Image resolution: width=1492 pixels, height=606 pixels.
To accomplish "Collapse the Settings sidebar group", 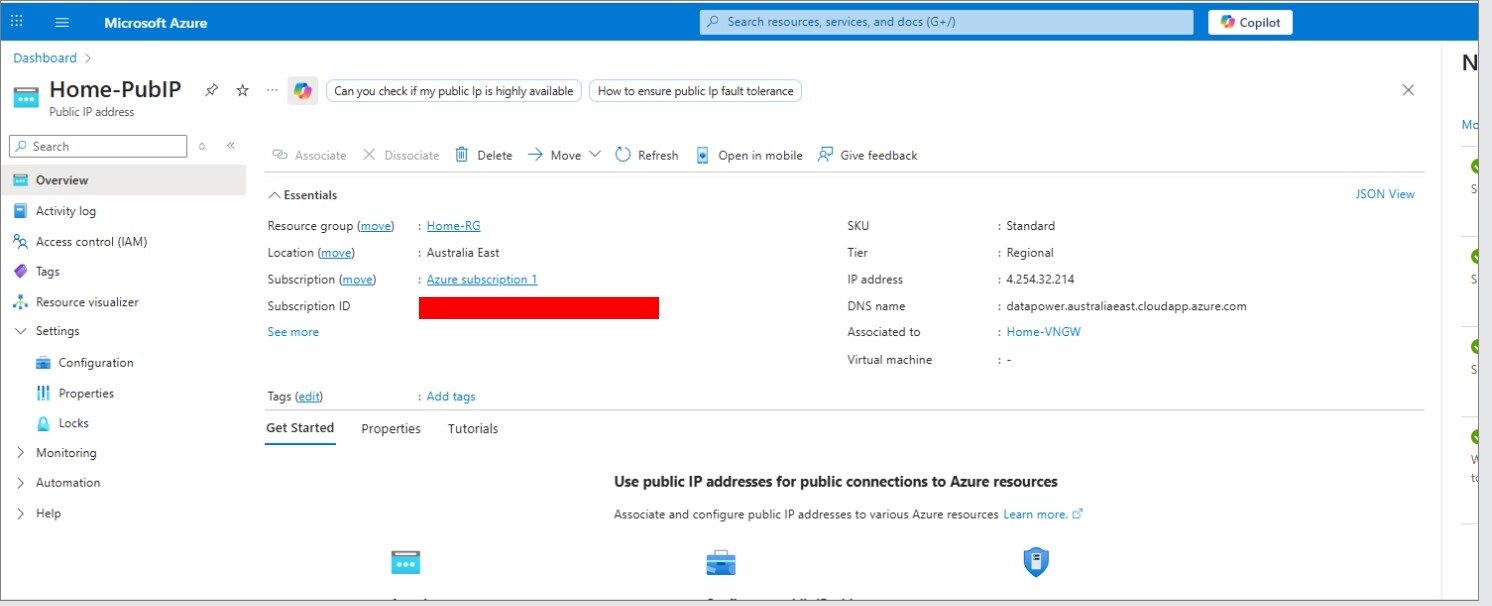I will [21, 331].
